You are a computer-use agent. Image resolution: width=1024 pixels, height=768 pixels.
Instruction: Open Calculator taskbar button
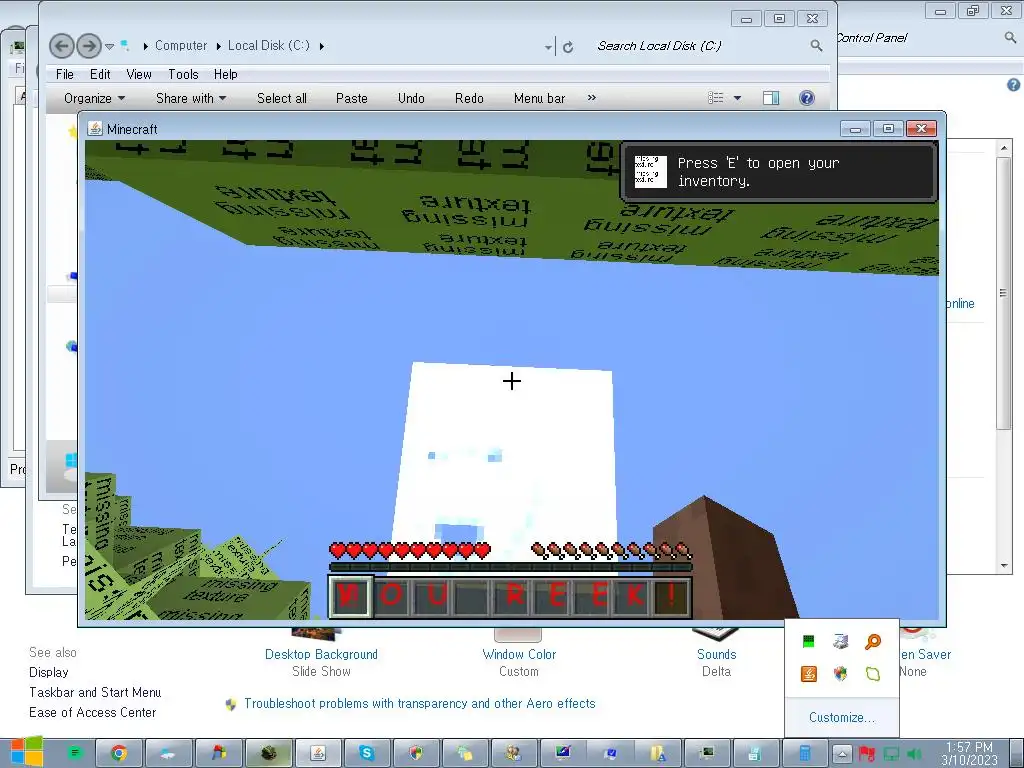(804, 753)
